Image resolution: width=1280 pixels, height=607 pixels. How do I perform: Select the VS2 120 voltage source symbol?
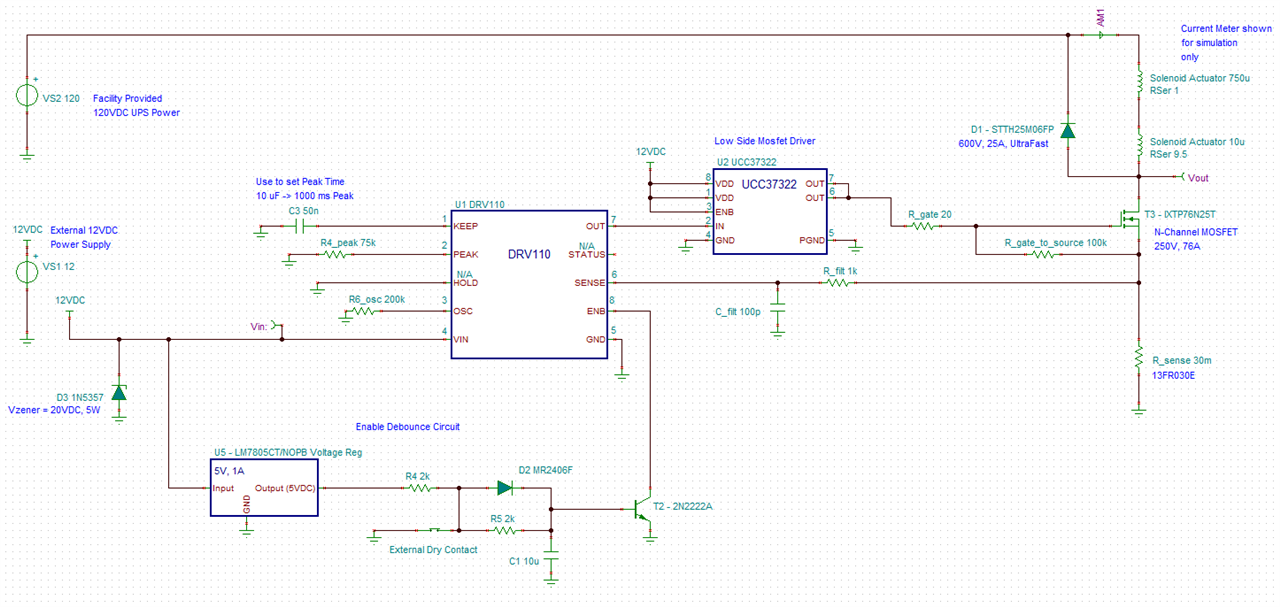[27, 97]
